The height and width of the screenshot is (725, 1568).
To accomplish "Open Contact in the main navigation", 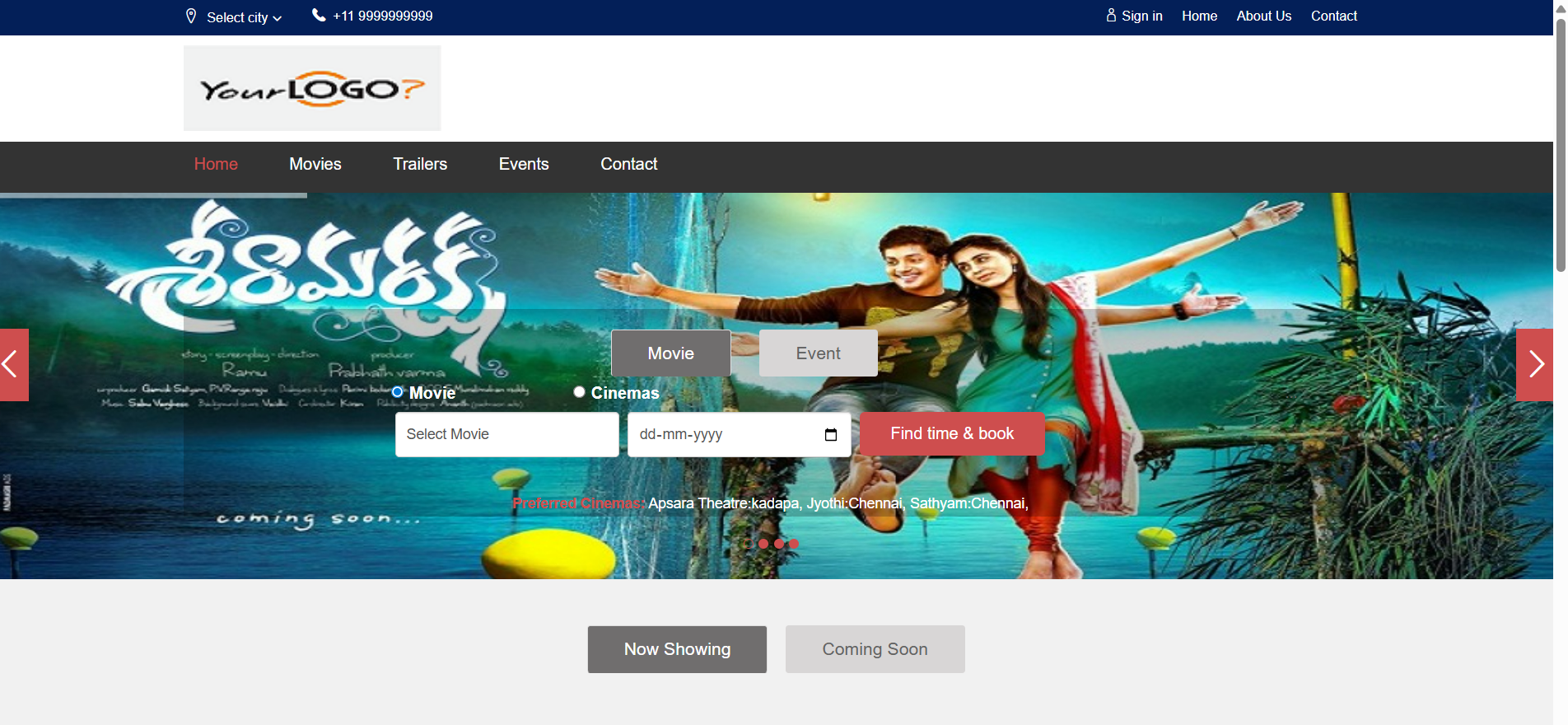I will [628, 164].
